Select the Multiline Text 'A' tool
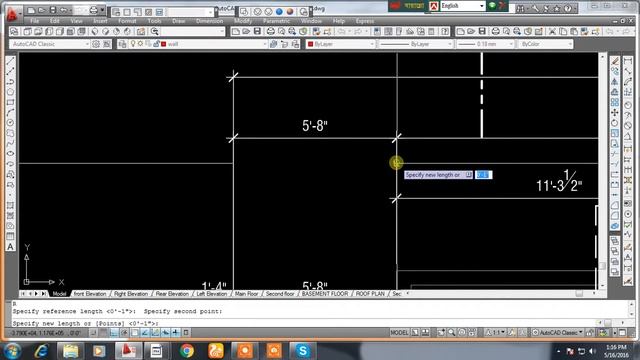 pyautogui.click(x=10, y=247)
